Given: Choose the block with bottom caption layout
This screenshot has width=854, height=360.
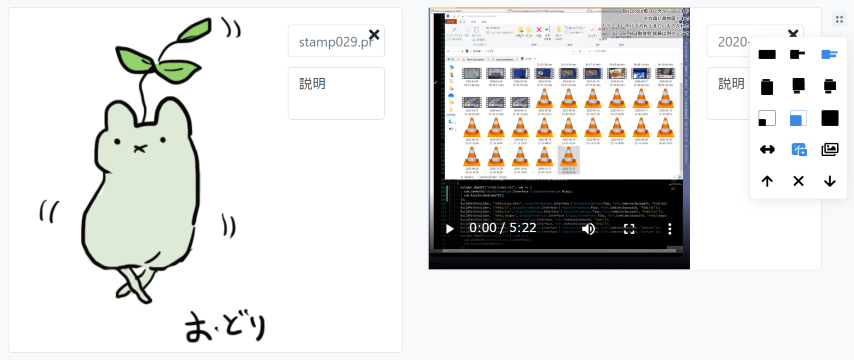Looking at the screenshot, I should tap(798, 86).
